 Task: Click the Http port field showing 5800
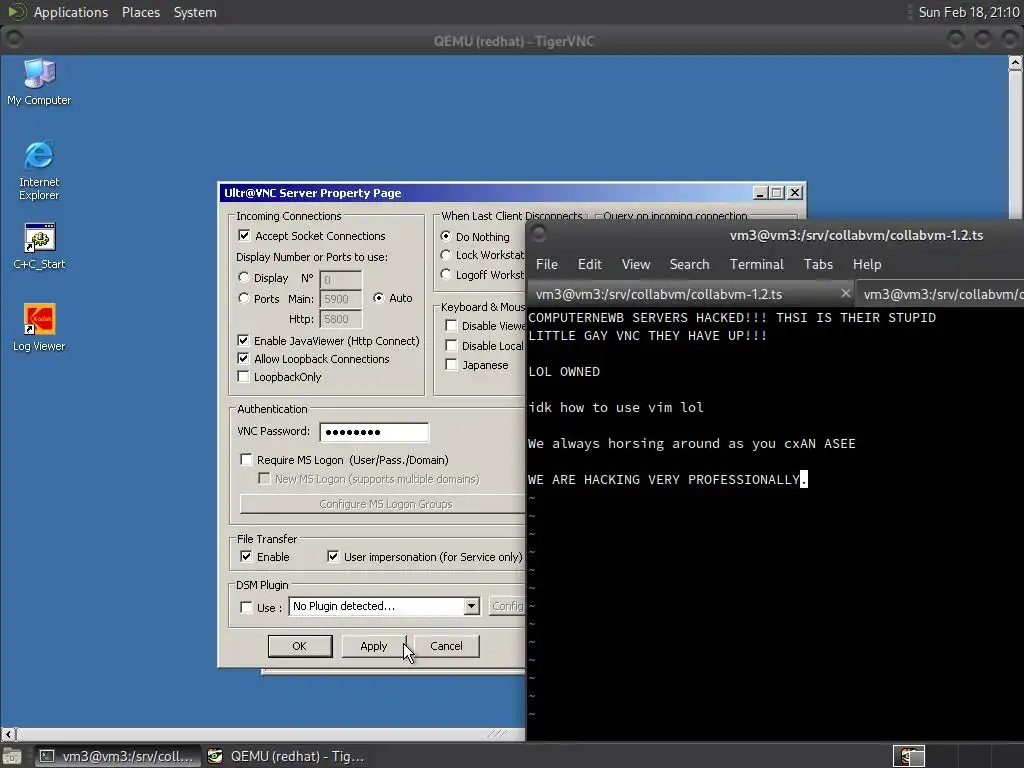click(341, 319)
